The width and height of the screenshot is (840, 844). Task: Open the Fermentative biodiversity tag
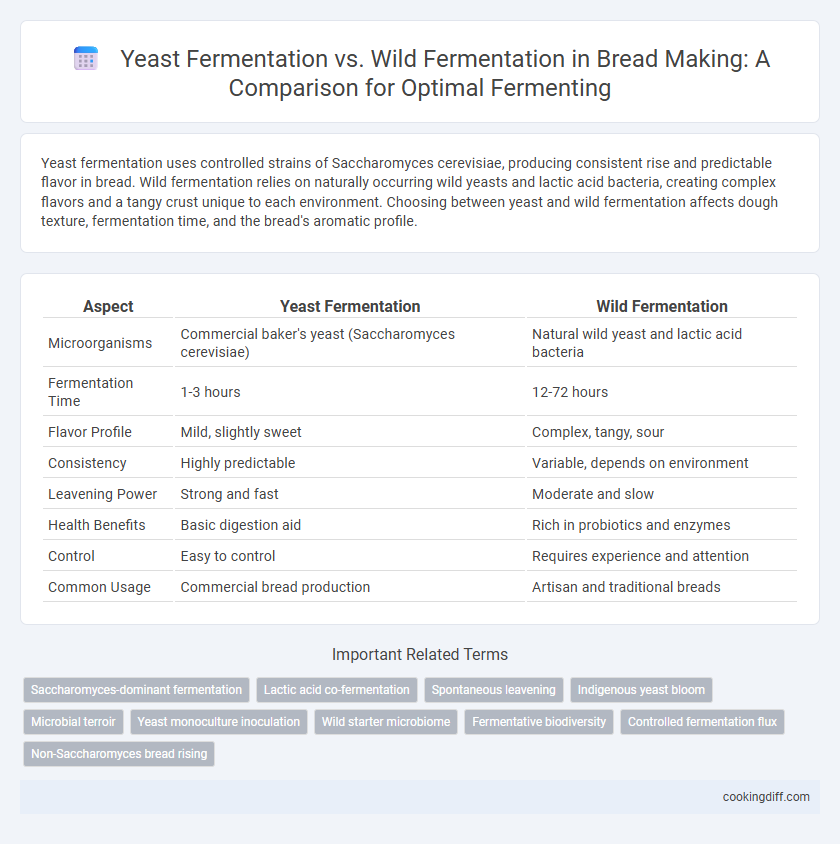click(539, 722)
